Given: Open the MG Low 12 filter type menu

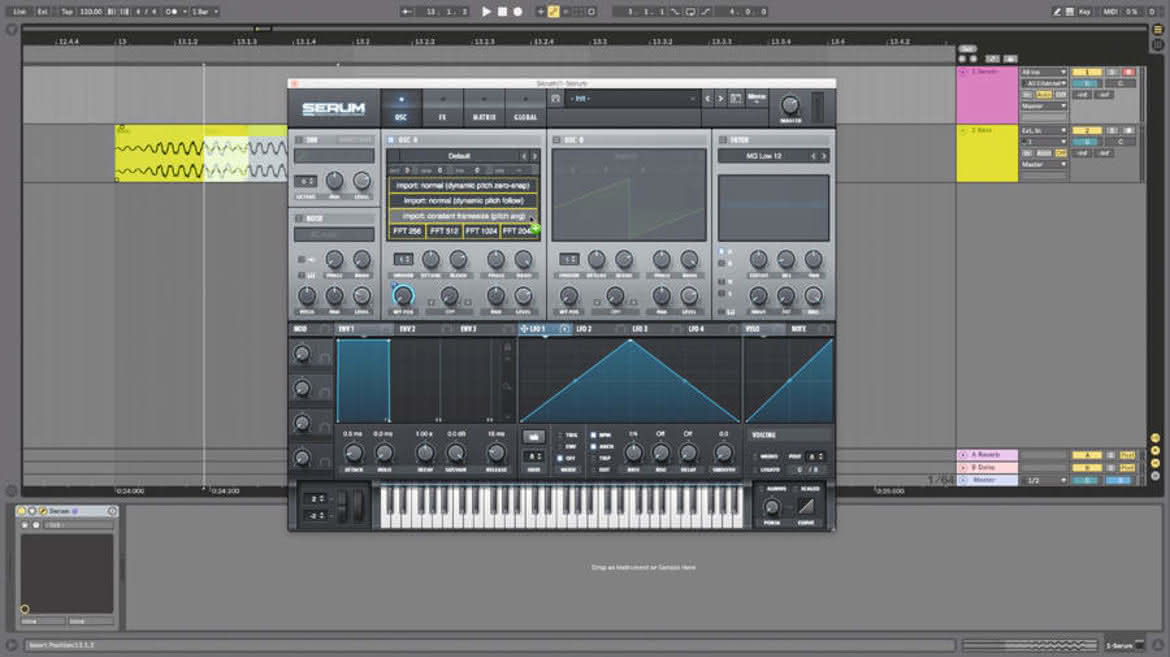Looking at the screenshot, I should click(x=764, y=156).
